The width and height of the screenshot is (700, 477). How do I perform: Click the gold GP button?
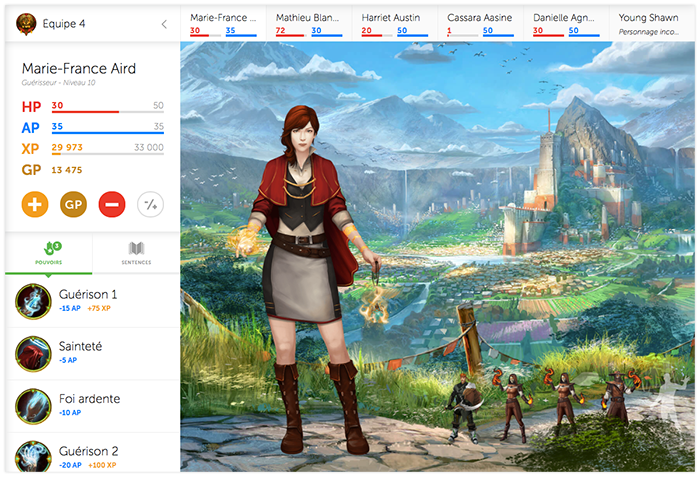[x=73, y=205]
